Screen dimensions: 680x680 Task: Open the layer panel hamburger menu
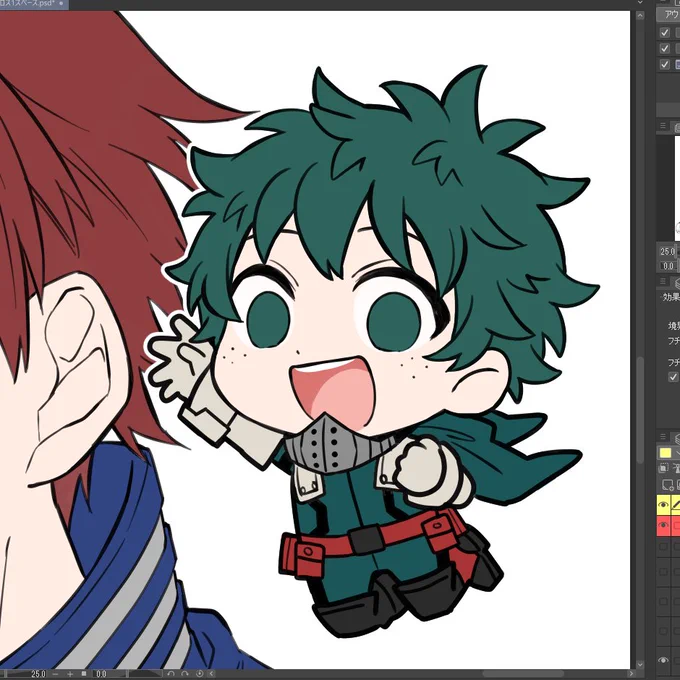click(663, 436)
